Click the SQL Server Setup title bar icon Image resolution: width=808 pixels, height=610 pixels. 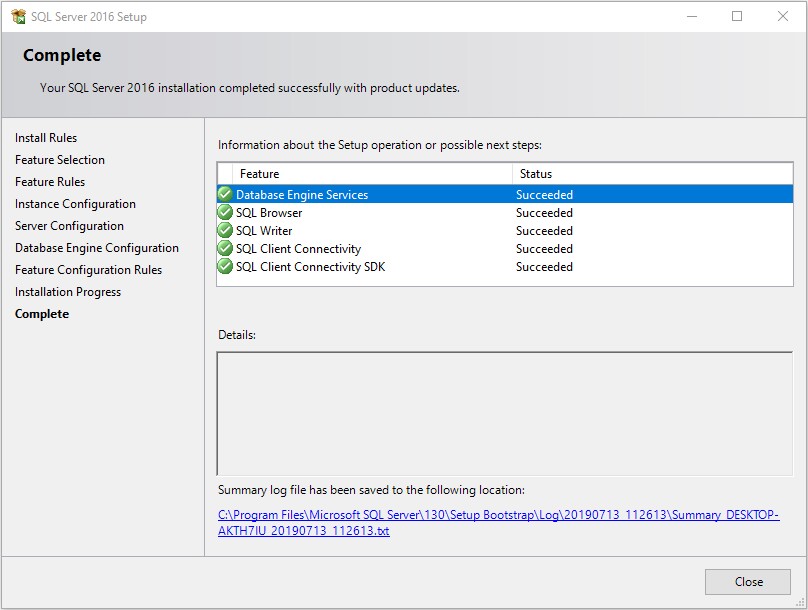(x=18, y=17)
